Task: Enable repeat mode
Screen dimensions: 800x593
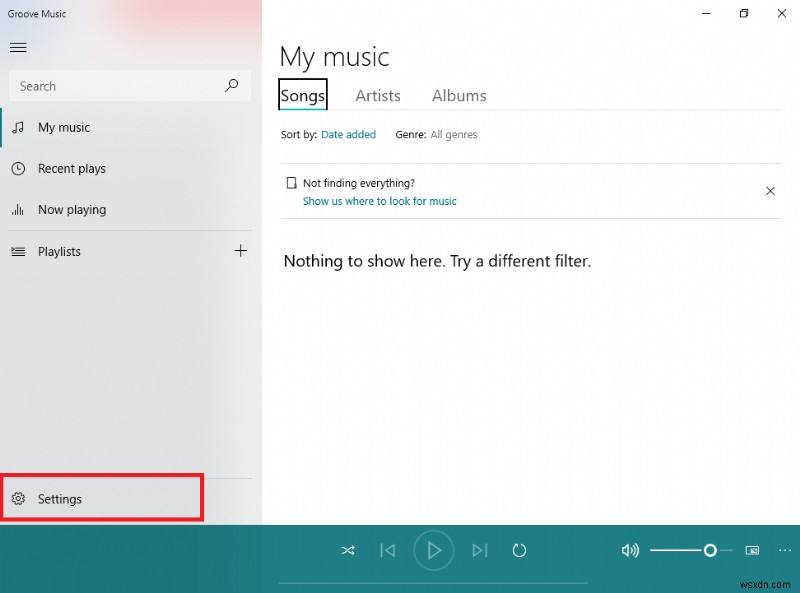Action: [x=520, y=550]
